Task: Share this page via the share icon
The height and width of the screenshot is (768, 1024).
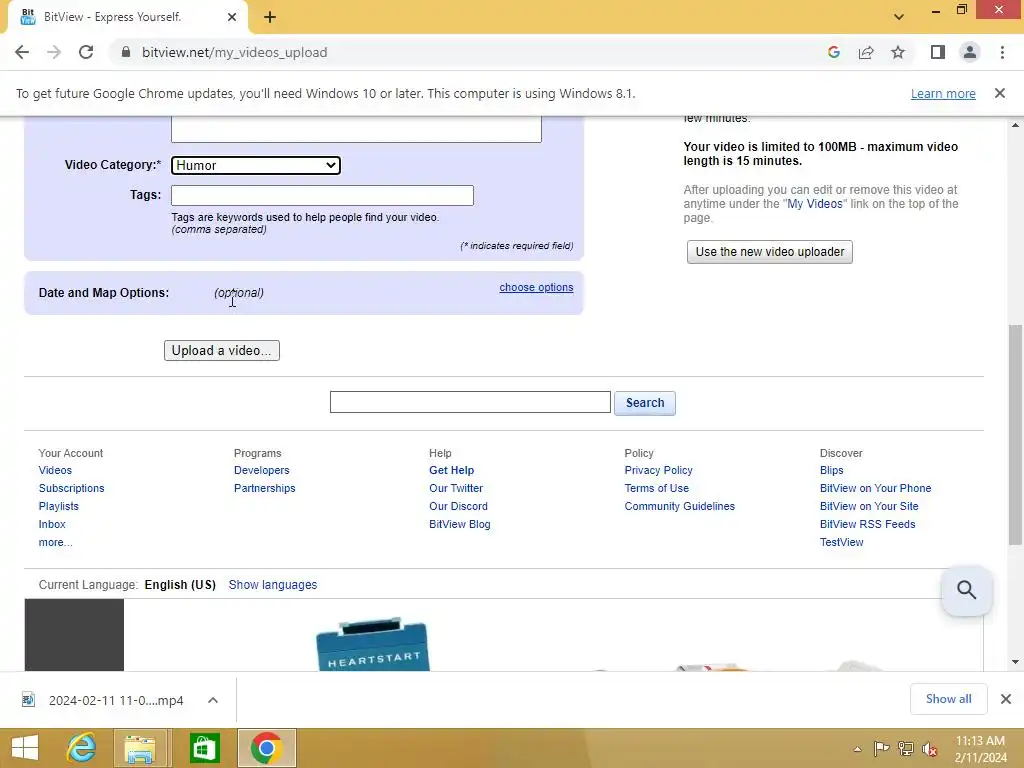Action: point(866,52)
